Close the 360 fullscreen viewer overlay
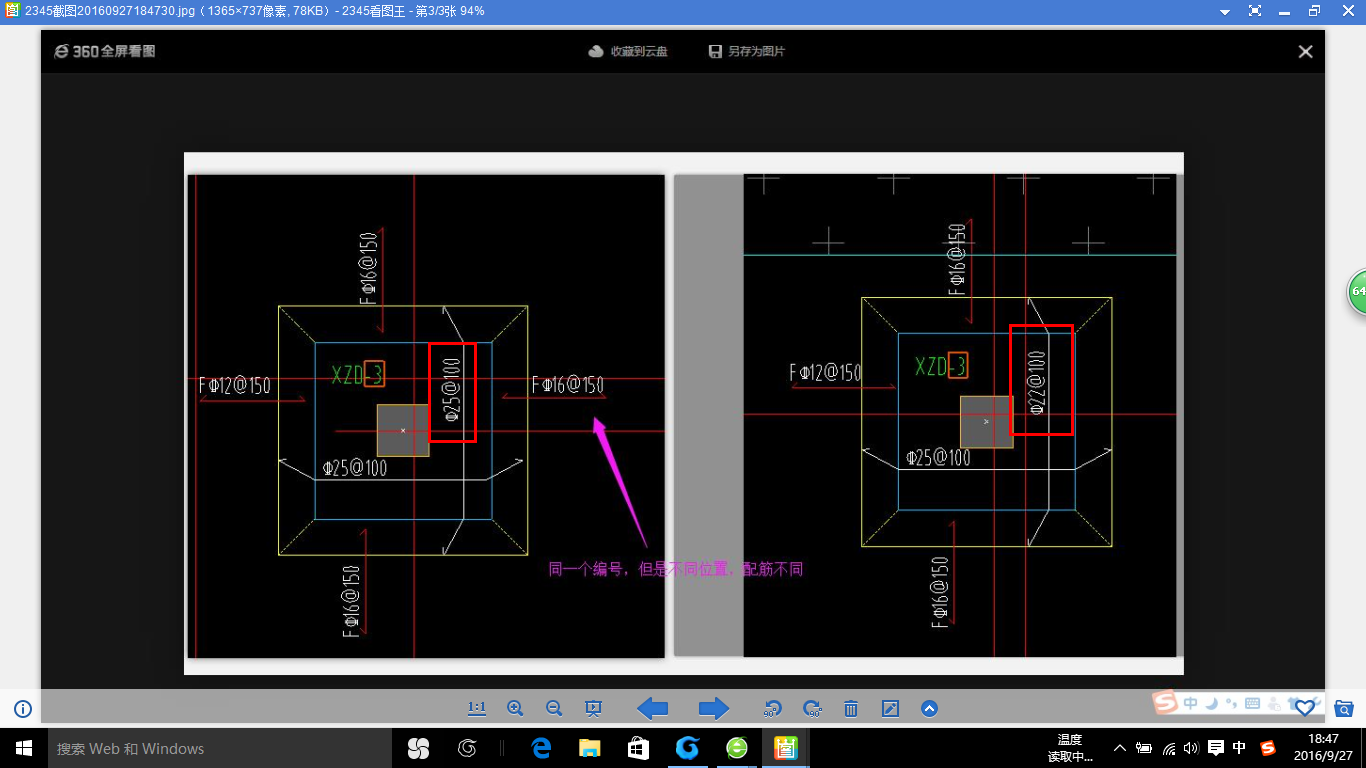1366x768 pixels. point(1305,52)
